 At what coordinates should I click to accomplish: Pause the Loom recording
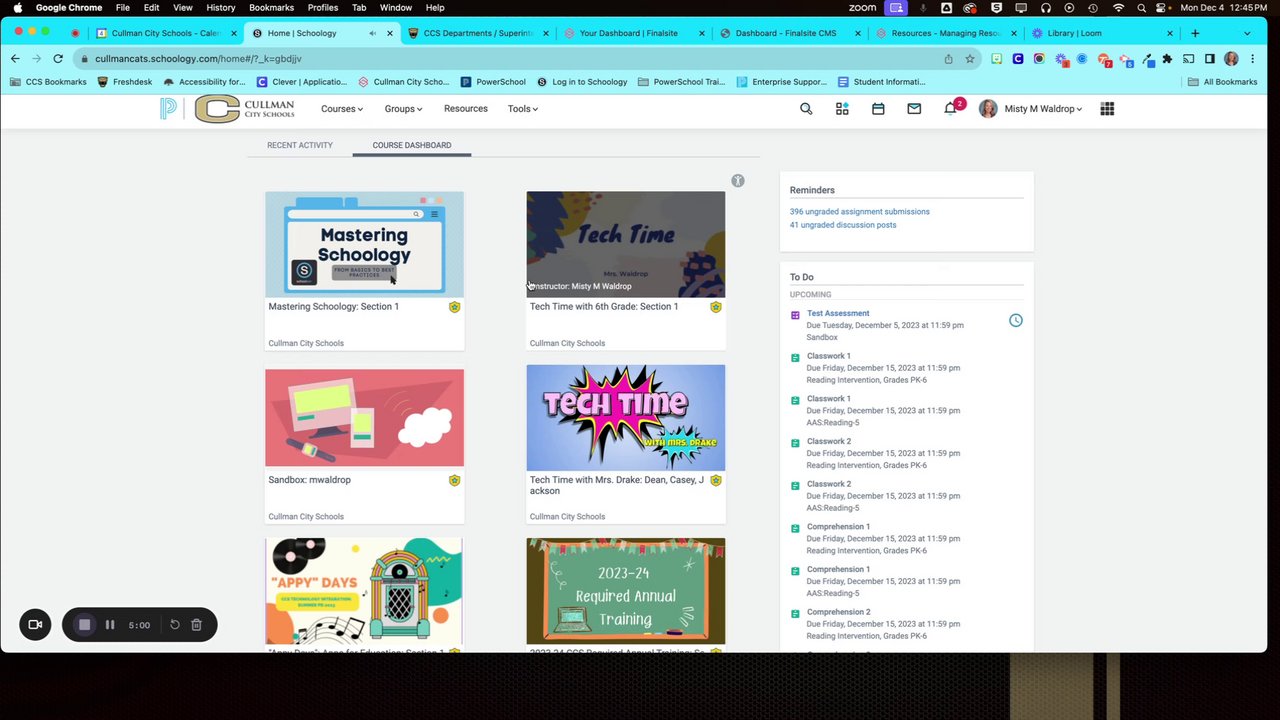pos(110,625)
